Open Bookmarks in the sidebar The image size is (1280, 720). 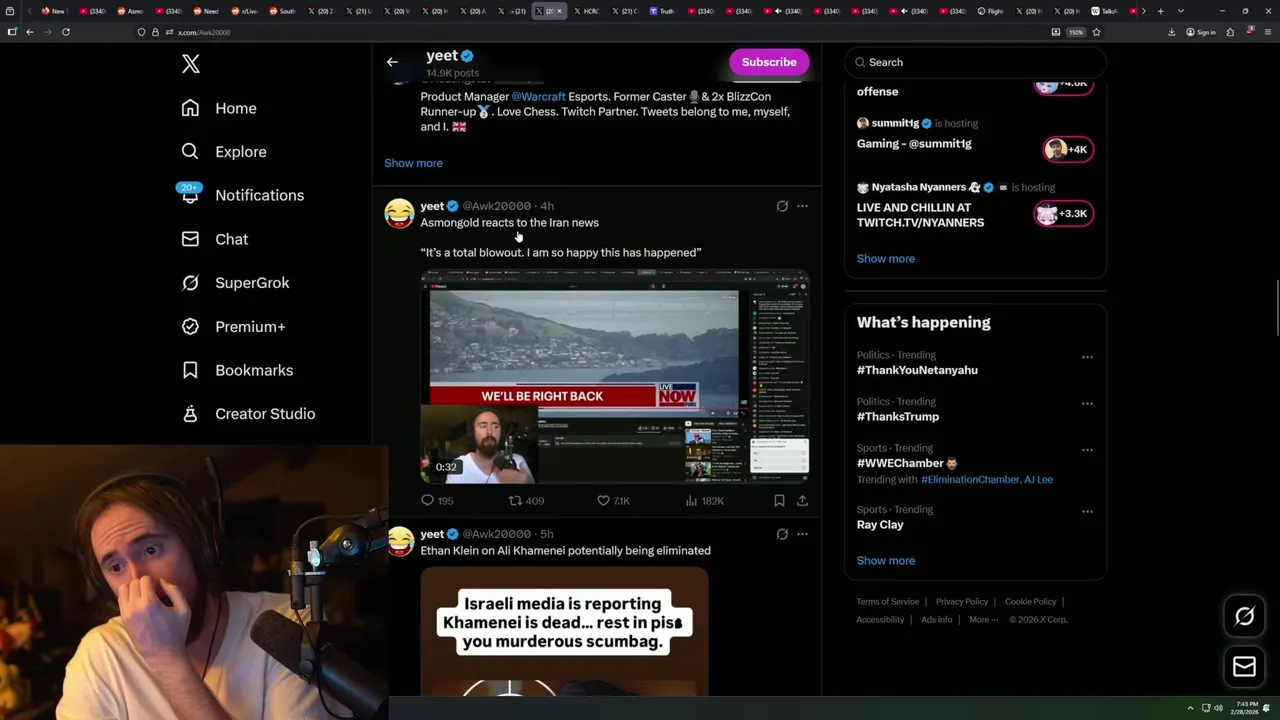coord(238,370)
